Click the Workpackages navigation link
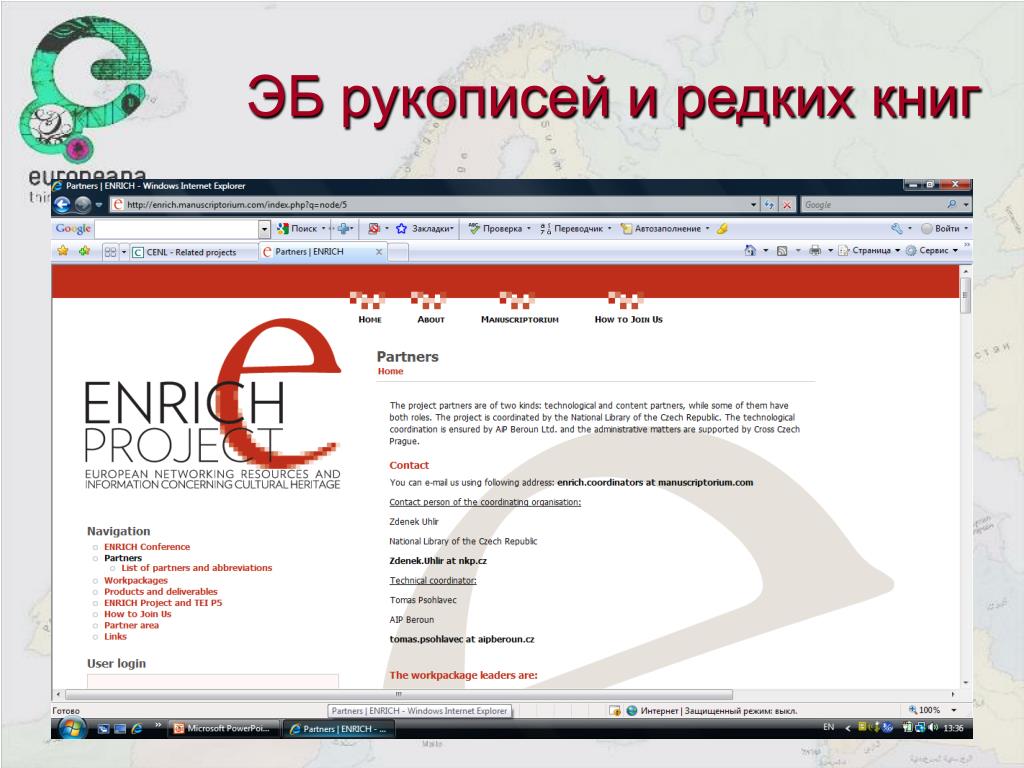The image size is (1024, 768). 136,580
